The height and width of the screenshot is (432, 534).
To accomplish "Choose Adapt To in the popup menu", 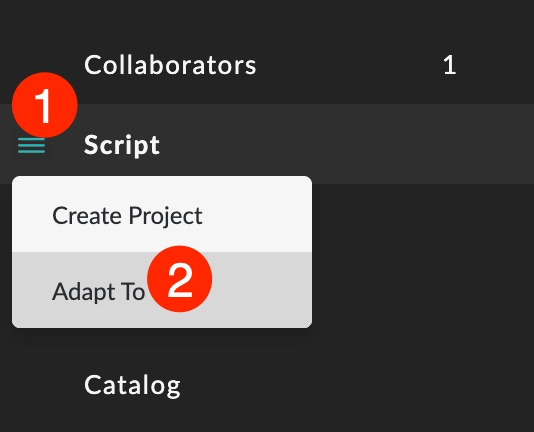I will [x=162, y=290].
